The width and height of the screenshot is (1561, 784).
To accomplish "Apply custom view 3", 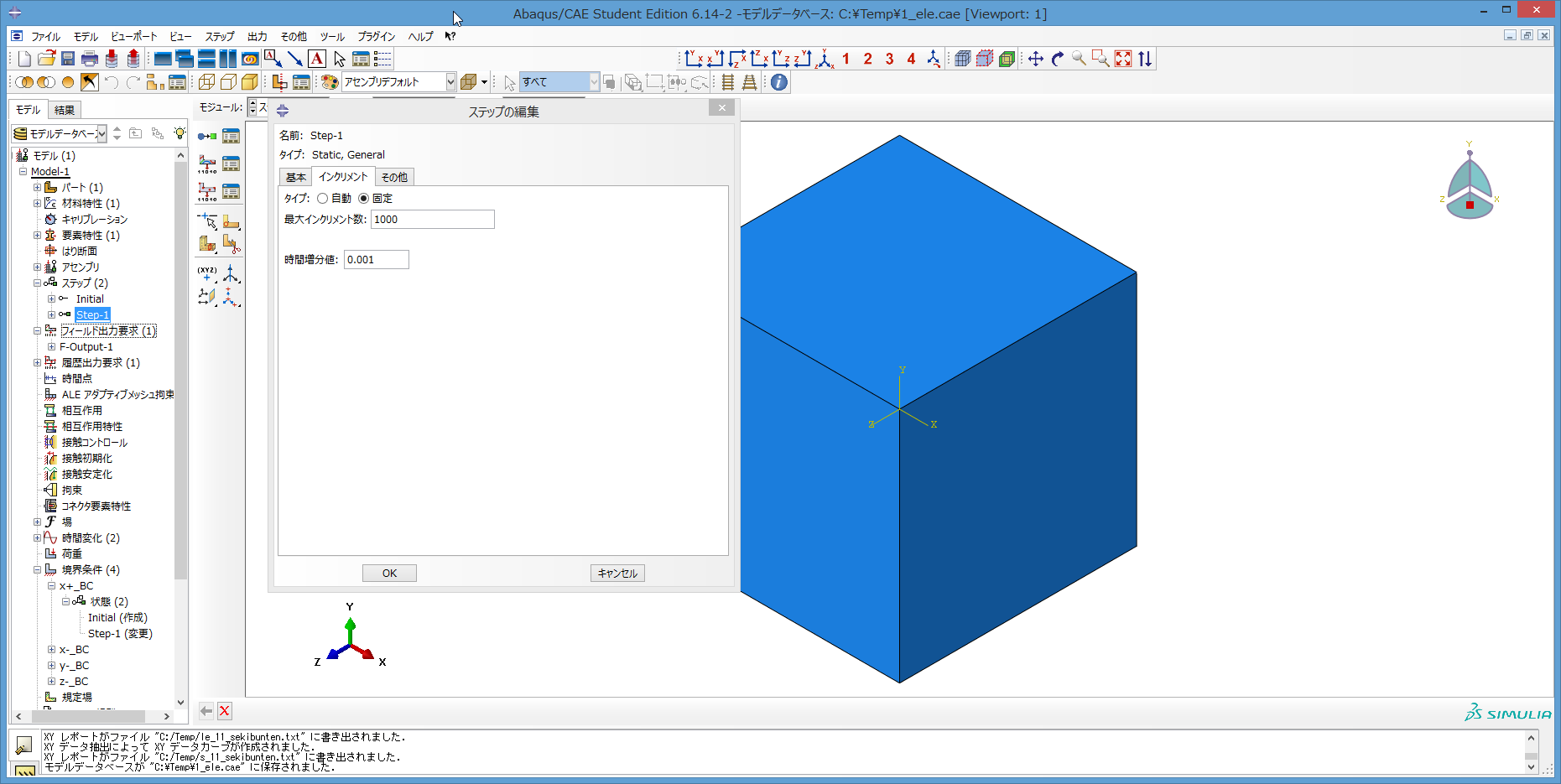I will (889, 59).
